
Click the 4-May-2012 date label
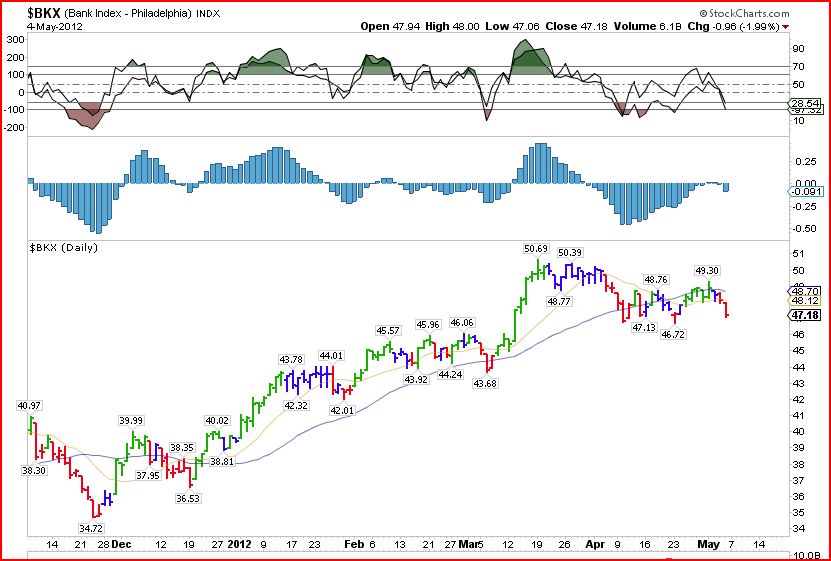click(x=54, y=26)
